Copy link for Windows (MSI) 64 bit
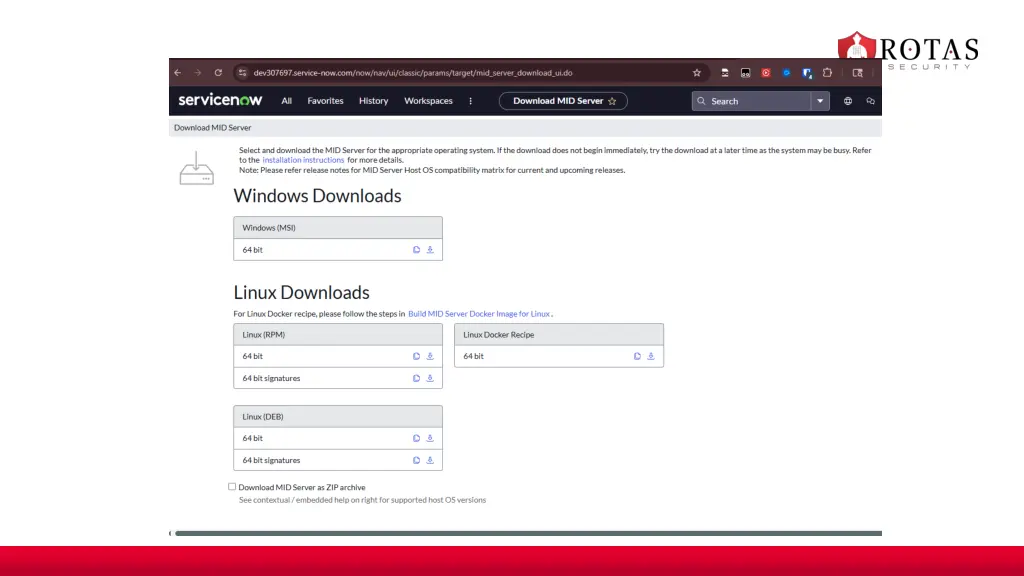 click(416, 249)
